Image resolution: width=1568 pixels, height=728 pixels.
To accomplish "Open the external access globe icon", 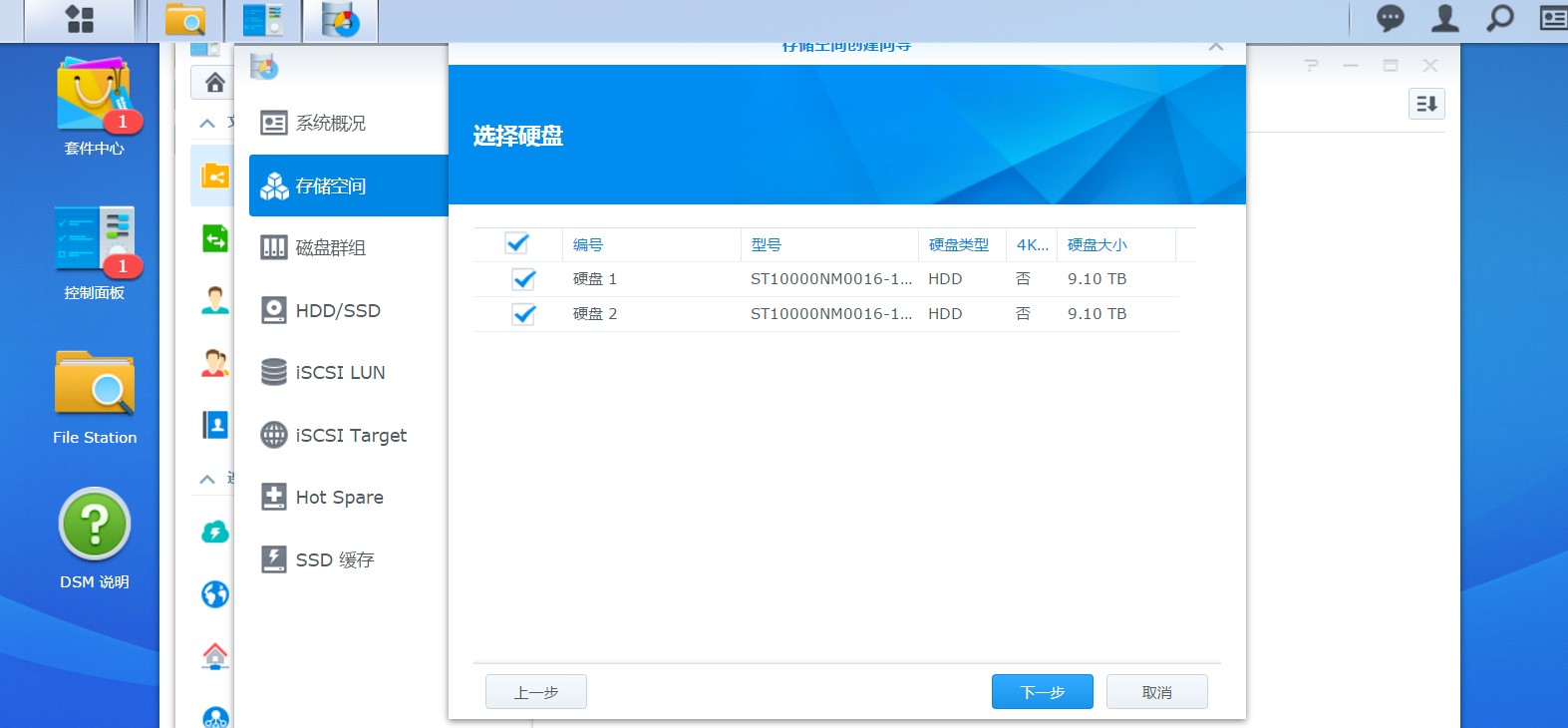I will pos(214,594).
